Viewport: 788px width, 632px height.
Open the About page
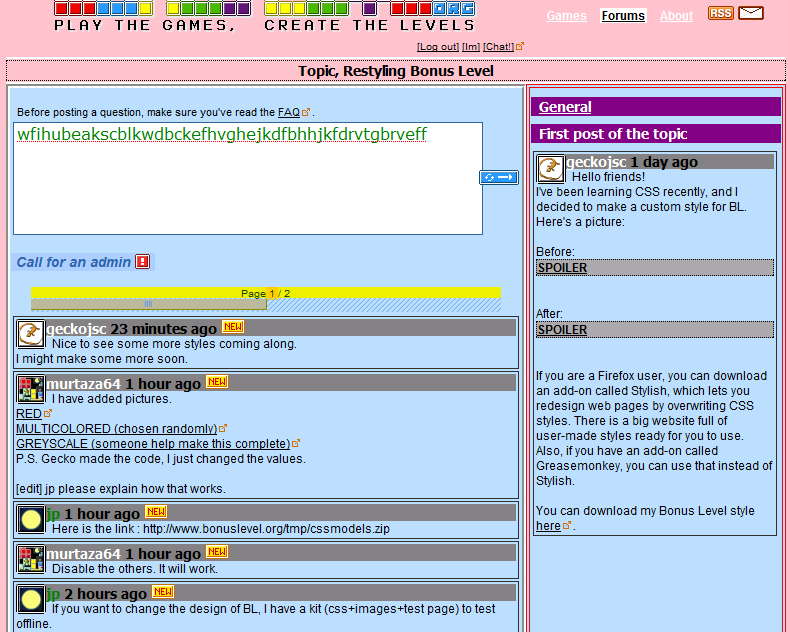click(676, 16)
